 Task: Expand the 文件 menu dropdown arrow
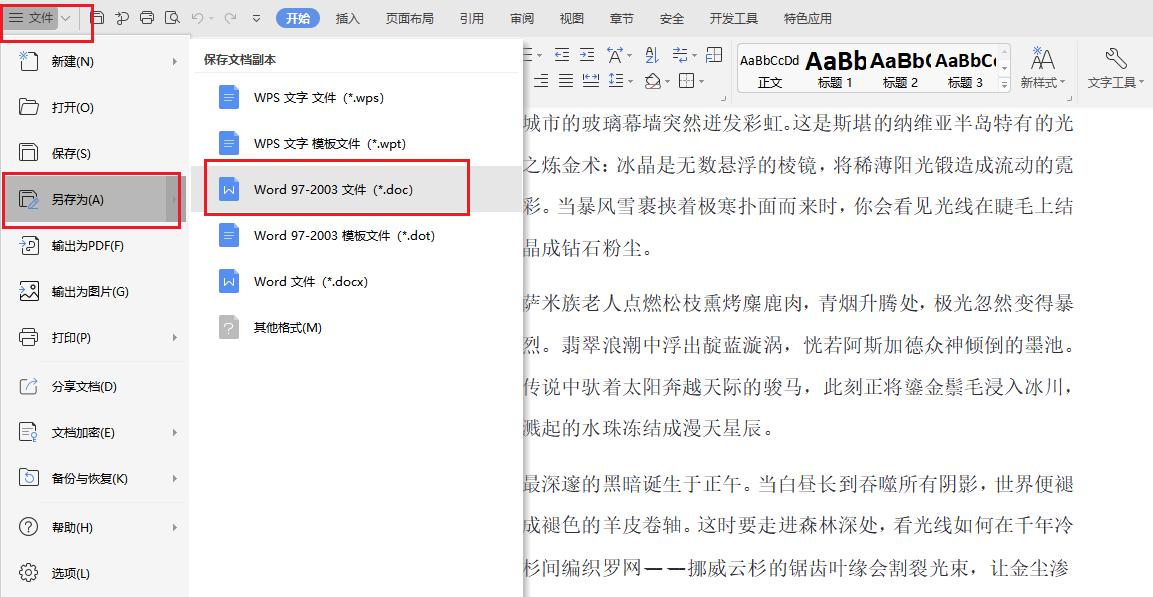click(x=66, y=17)
